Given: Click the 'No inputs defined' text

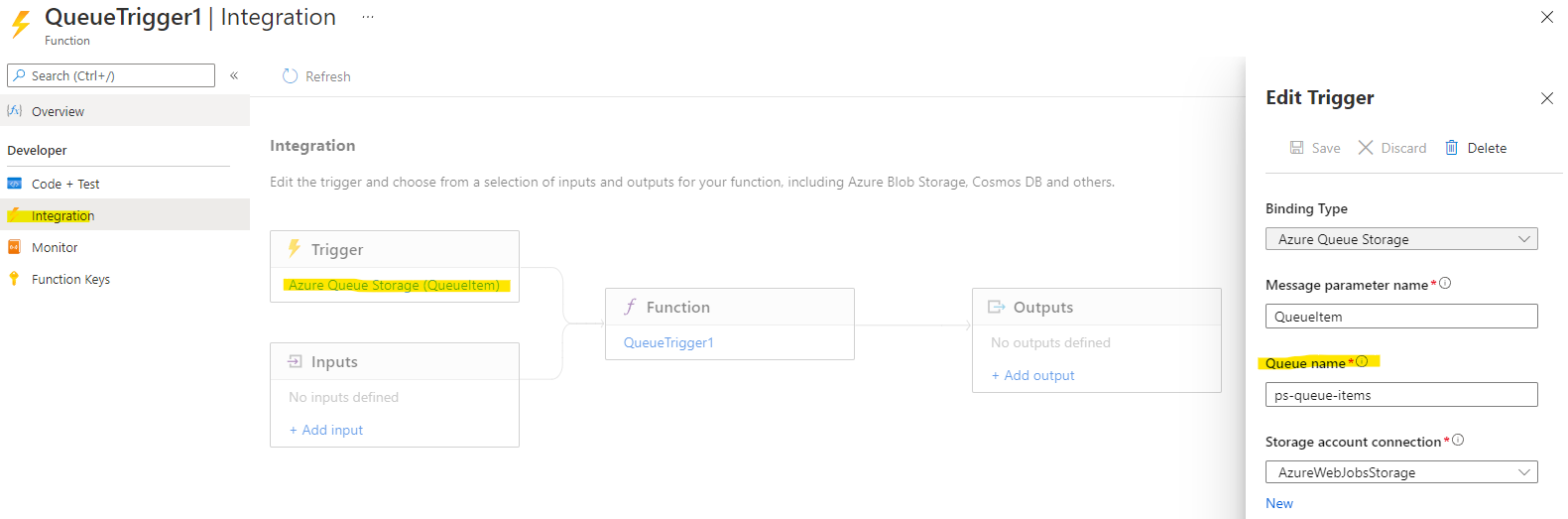Looking at the screenshot, I should point(343,397).
